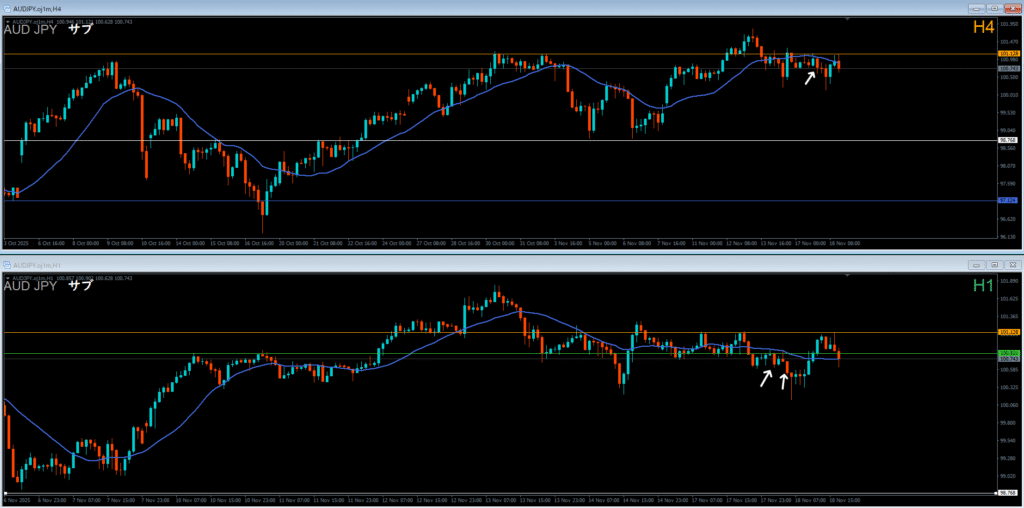Click the H4 chart window title bar icon
The width and height of the screenshot is (1024, 508).
point(7,8)
